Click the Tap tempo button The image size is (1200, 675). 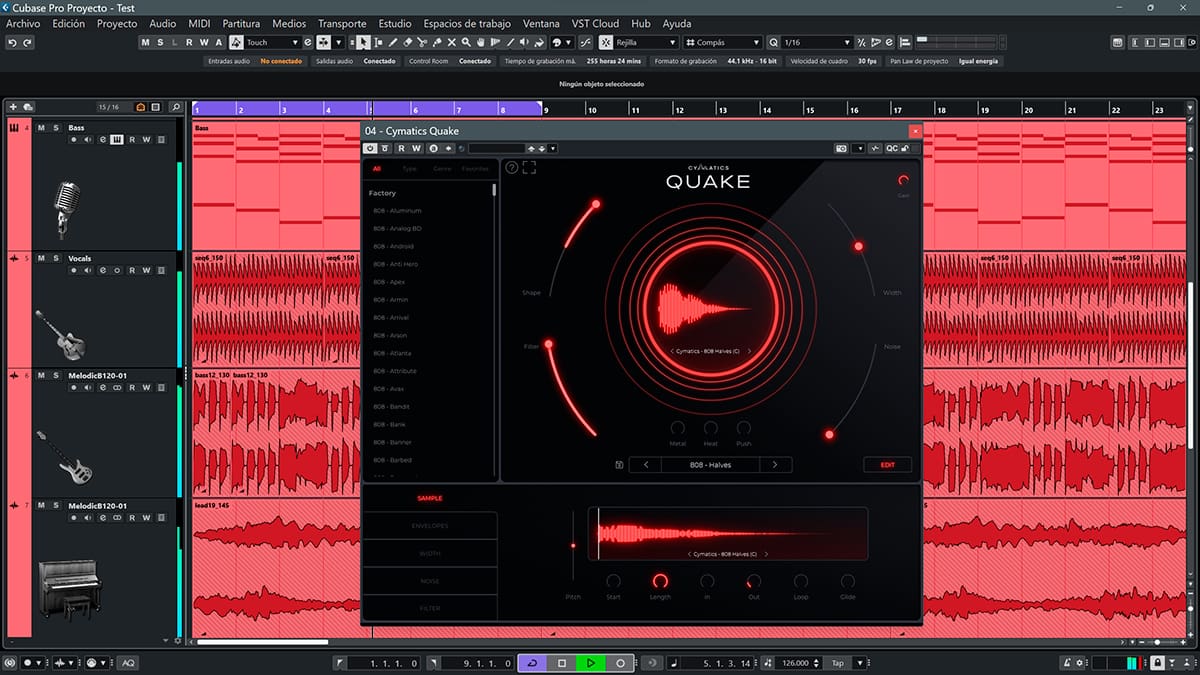pos(837,663)
